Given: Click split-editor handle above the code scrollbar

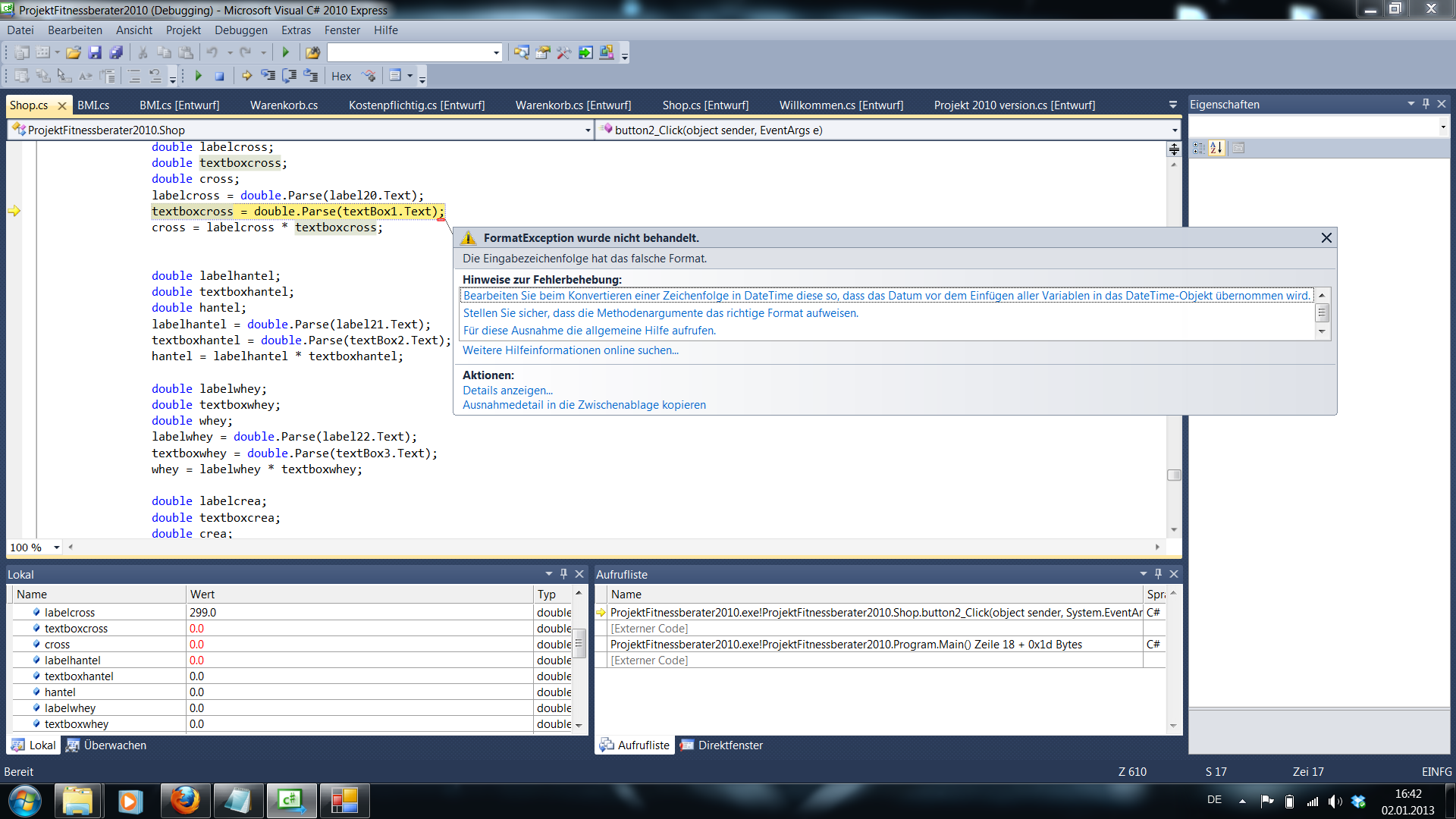Looking at the screenshot, I should pyautogui.click(x=1174, y=149).
